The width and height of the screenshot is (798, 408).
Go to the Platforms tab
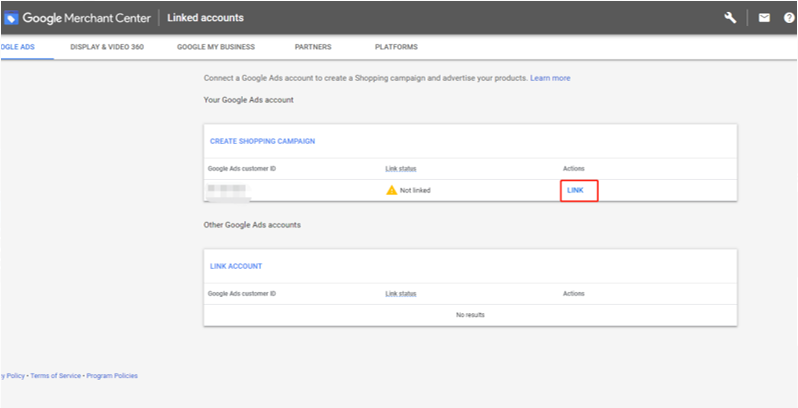[x=396, y=47]
